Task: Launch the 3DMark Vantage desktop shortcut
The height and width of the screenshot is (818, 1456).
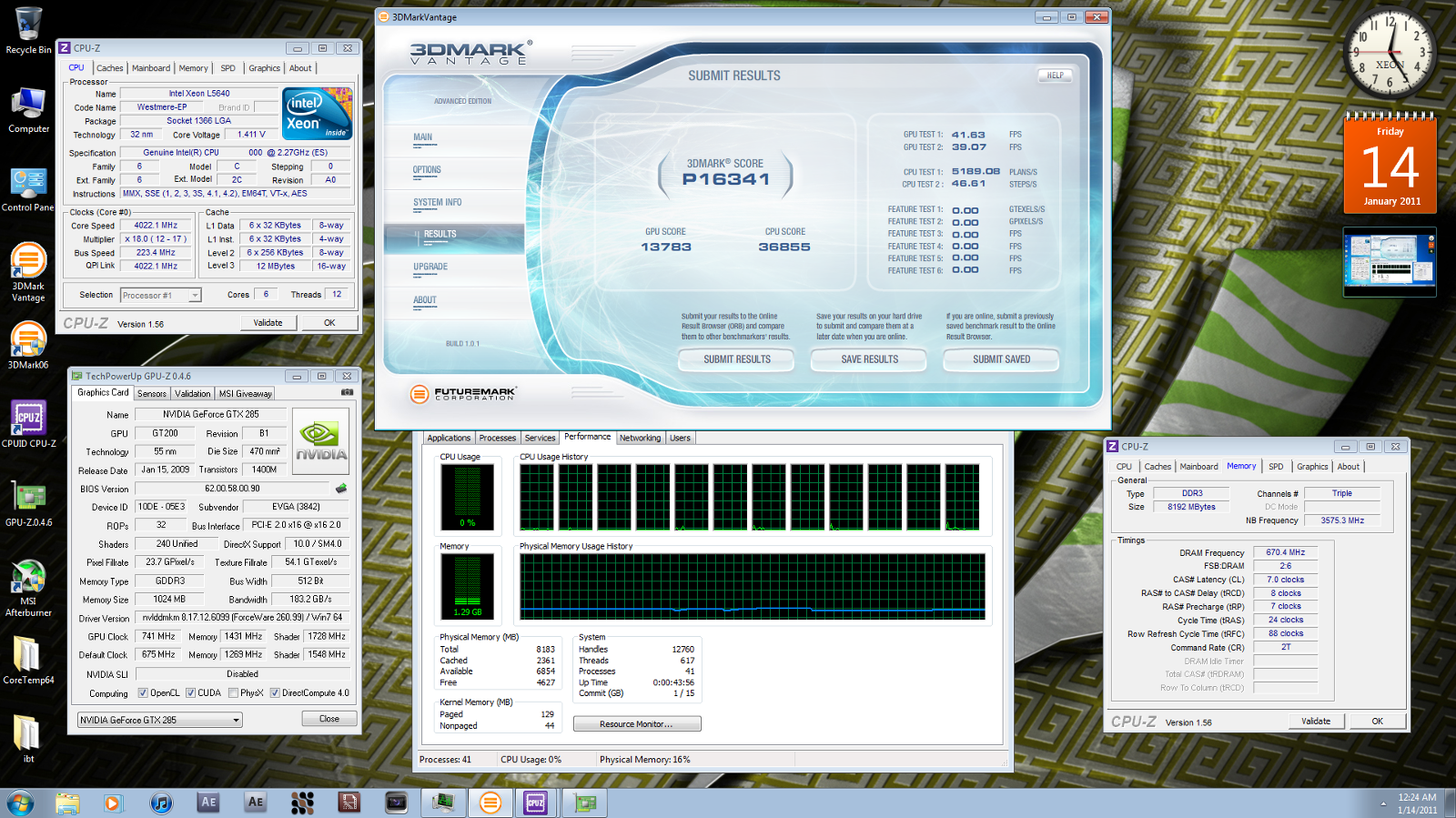Action: click(28, 271)
